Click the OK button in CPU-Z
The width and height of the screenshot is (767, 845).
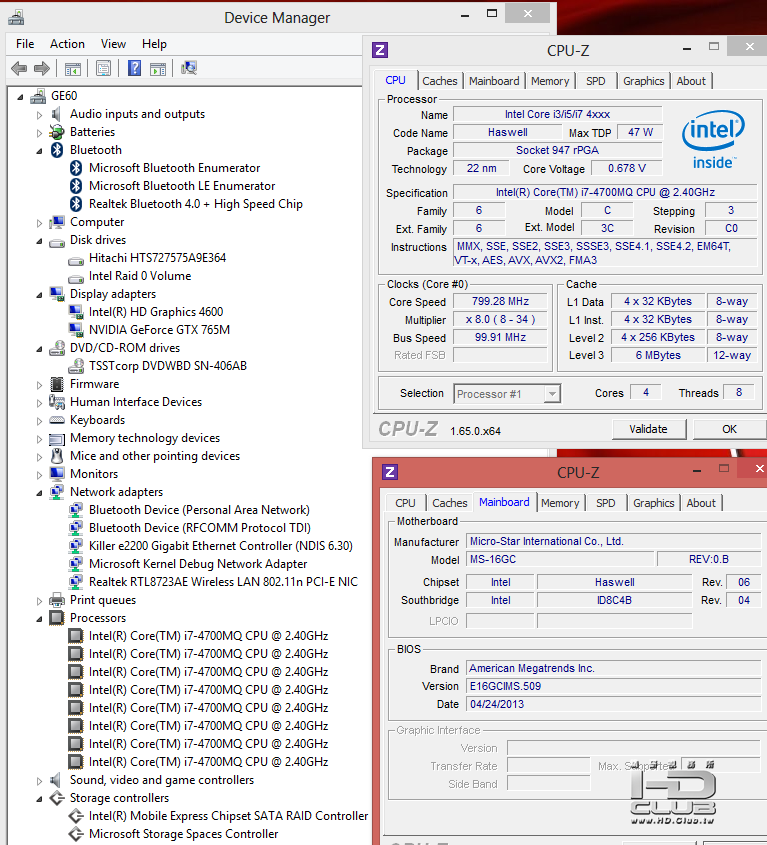pyautogui.click(x=729, y=429)
